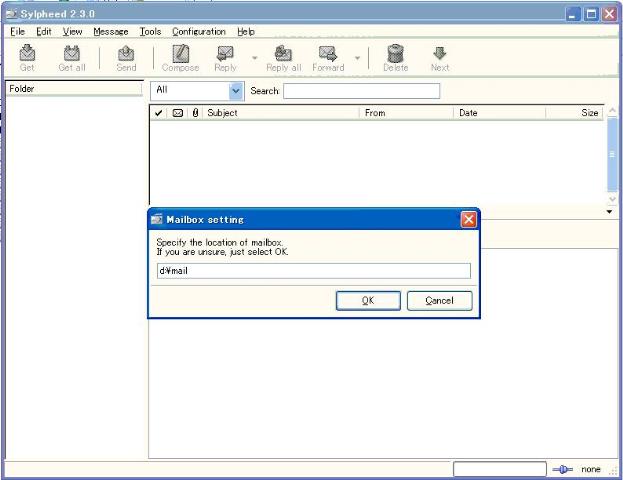Screen dimensions: 623x480
Task: Open the Help menu
Action: (x=246, y=32)
